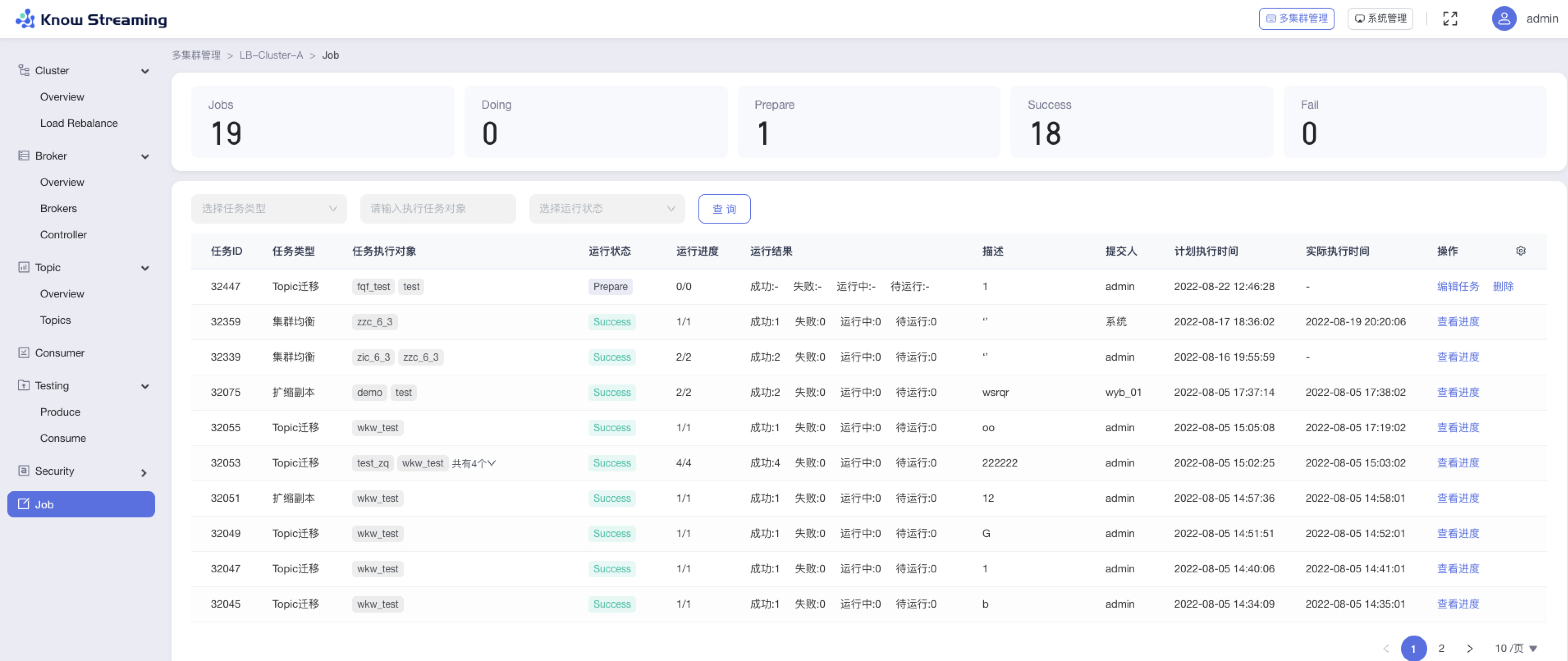1568x661 pixels.
Task: Open the 选择运行状态 dropdown
Action: coord(606,208)
